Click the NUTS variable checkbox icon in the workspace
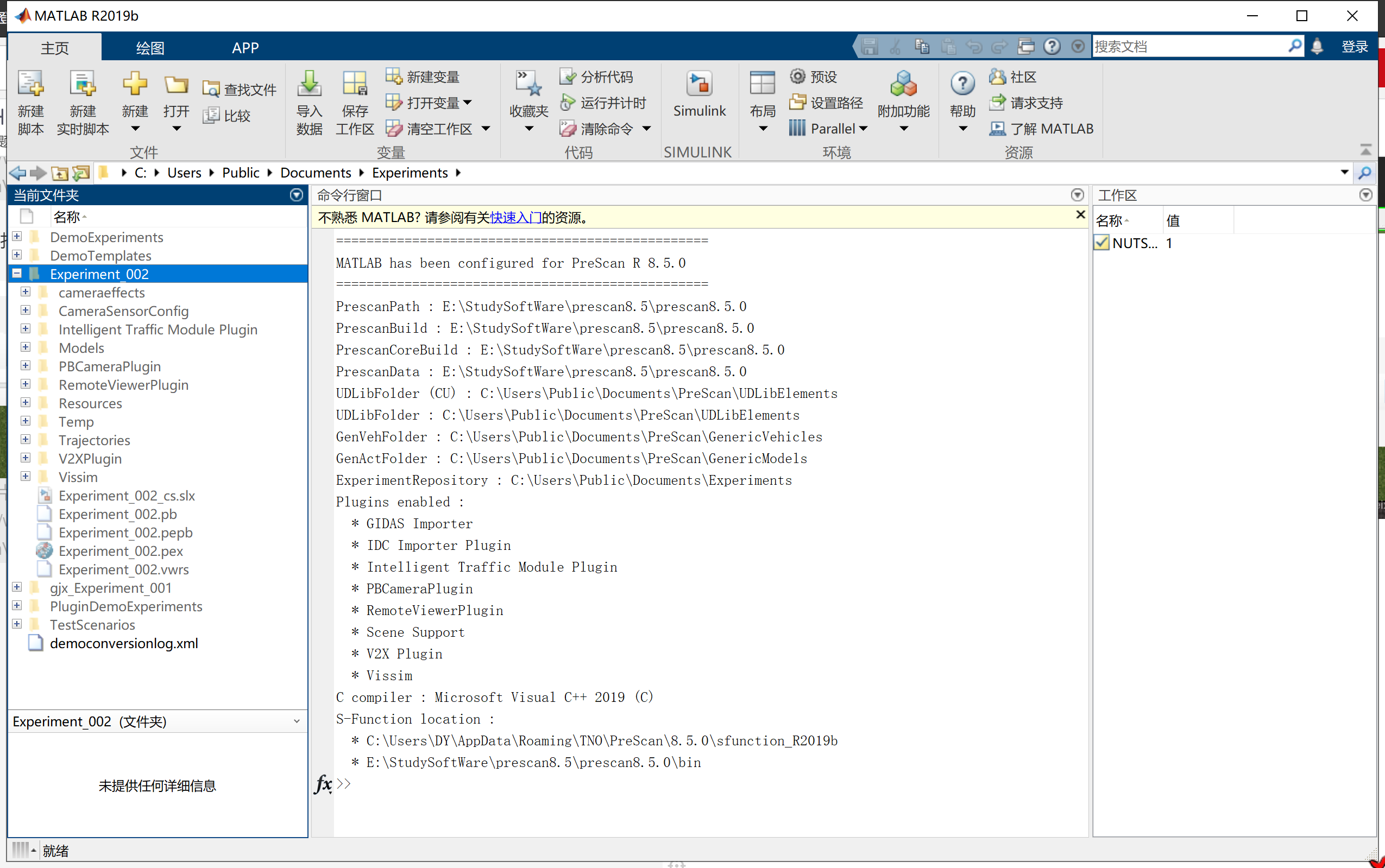Screen dimensions: 1385x868 pos(1101,243)
